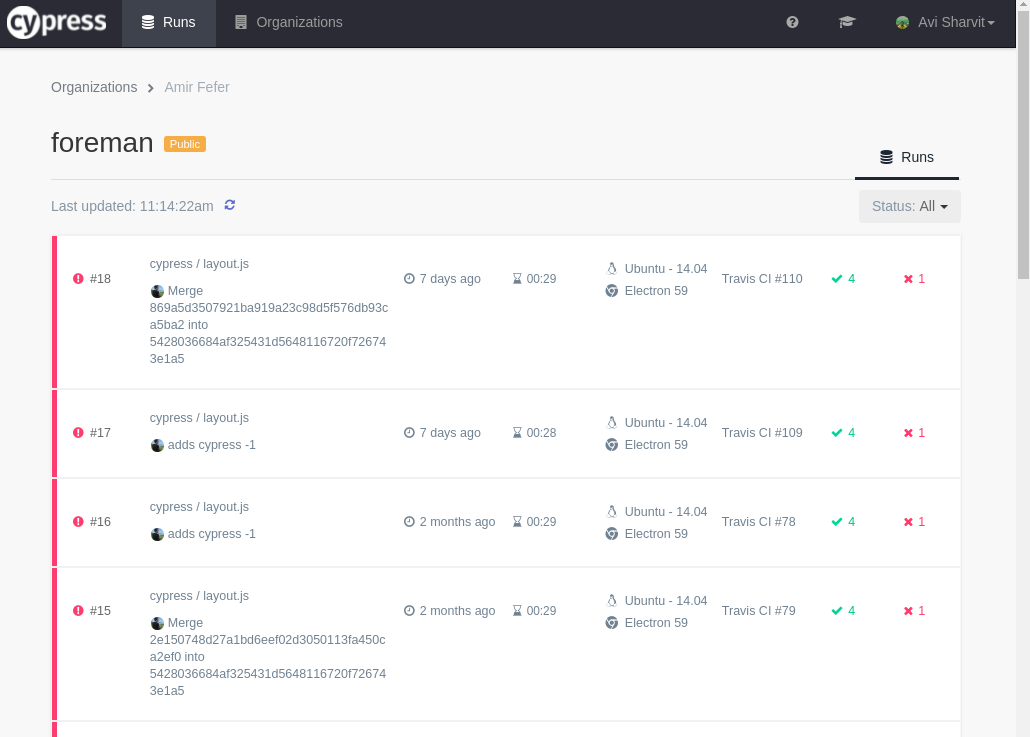Open the help question mark icon
The height and width of the screenshot is (737, 1030).
point(792,22)
